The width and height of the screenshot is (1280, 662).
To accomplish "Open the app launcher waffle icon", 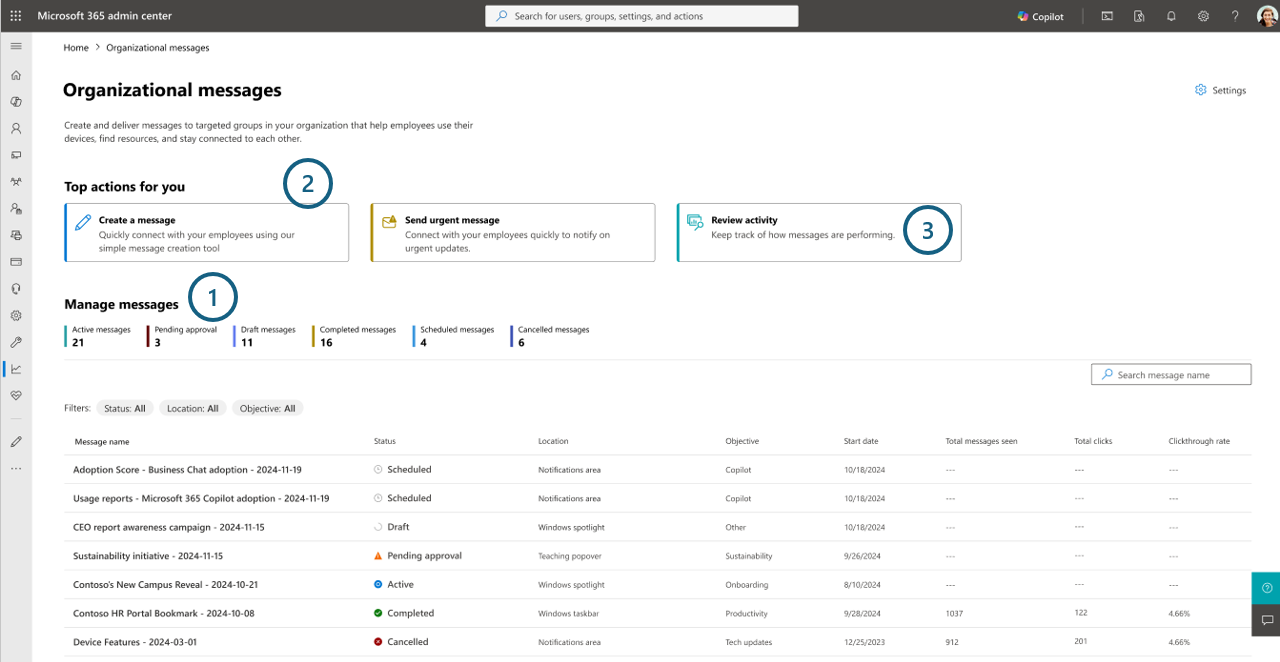I will click(16, 16).
